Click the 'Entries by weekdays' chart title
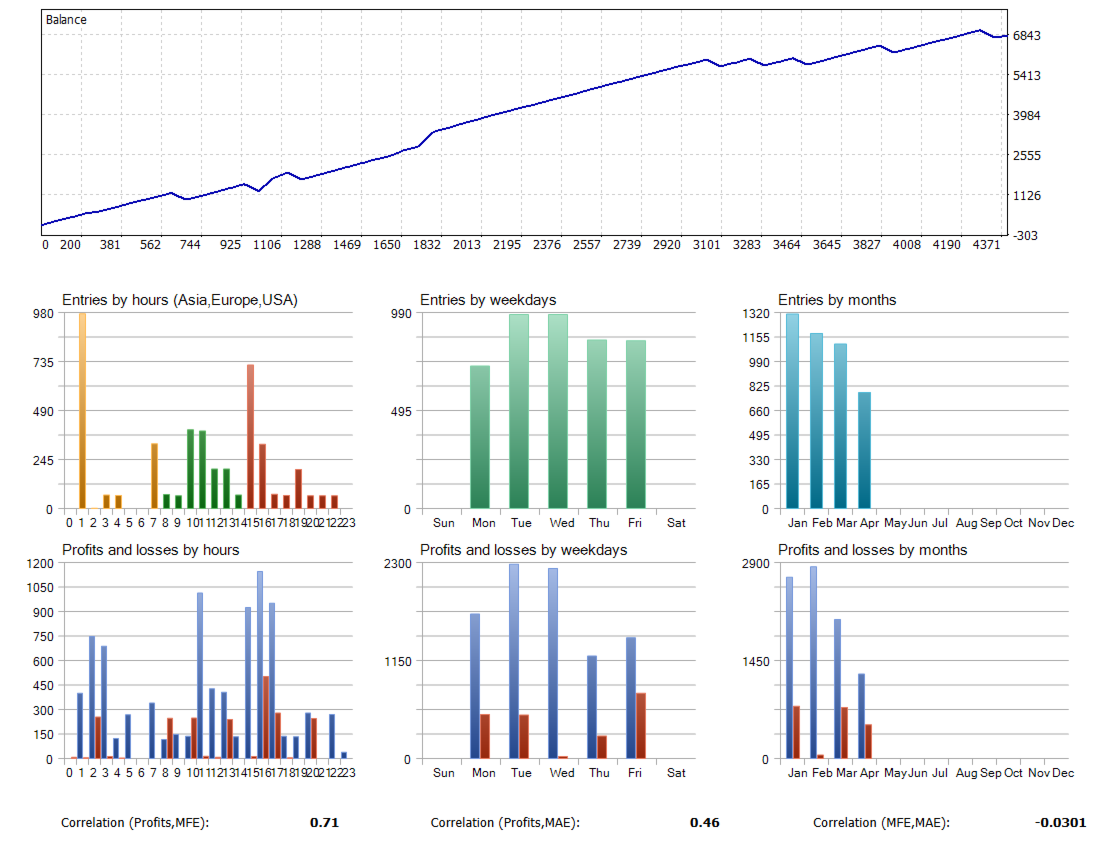 (x=488, y=300)
